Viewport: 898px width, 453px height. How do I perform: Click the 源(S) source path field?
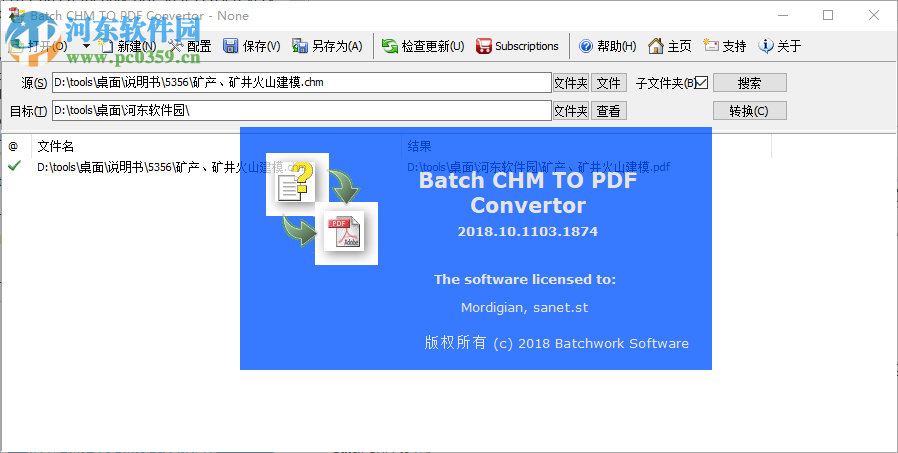point(302,82)
